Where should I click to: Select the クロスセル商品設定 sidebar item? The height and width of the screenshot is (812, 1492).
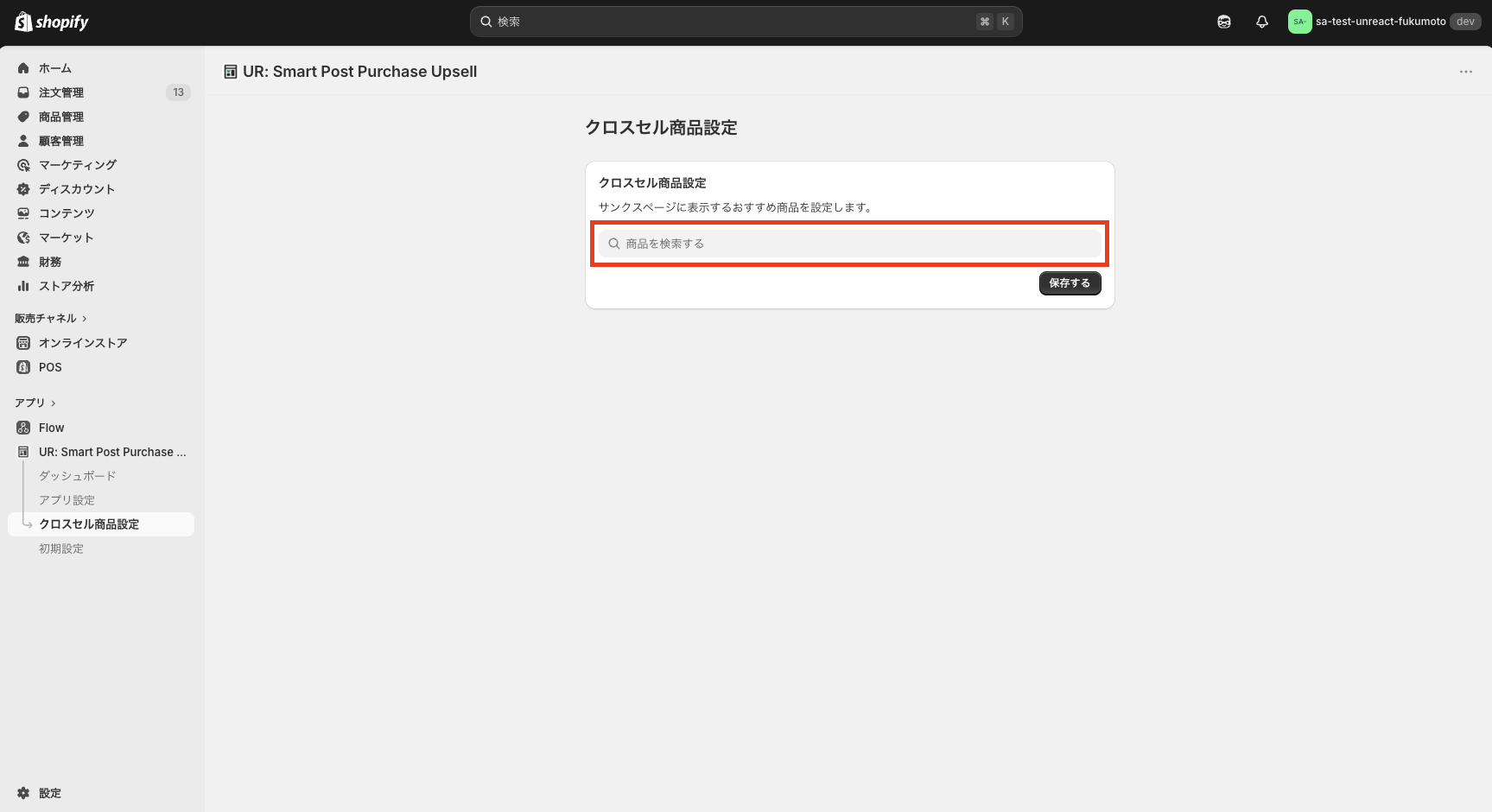coord(101,524)
